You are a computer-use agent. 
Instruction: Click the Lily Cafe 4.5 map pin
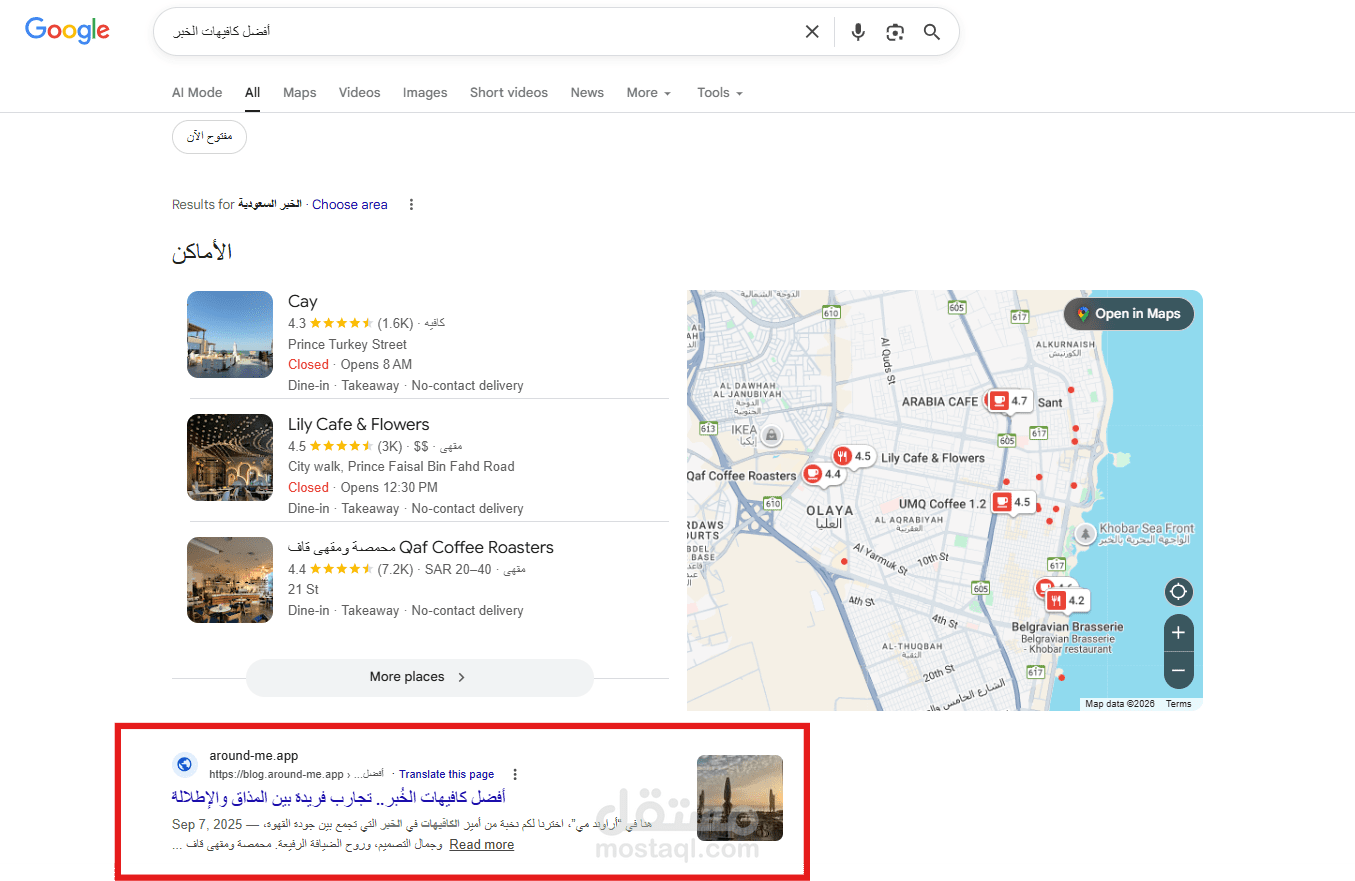[x=853, y=457]
